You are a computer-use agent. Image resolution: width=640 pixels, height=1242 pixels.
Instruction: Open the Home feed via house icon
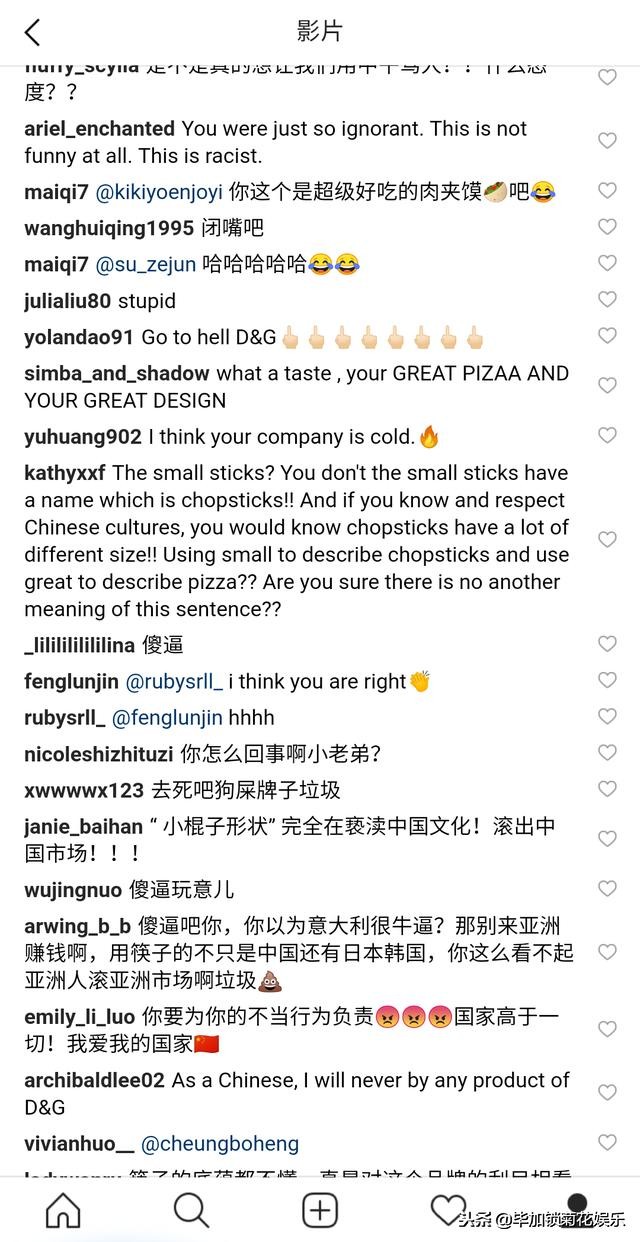62,1209
